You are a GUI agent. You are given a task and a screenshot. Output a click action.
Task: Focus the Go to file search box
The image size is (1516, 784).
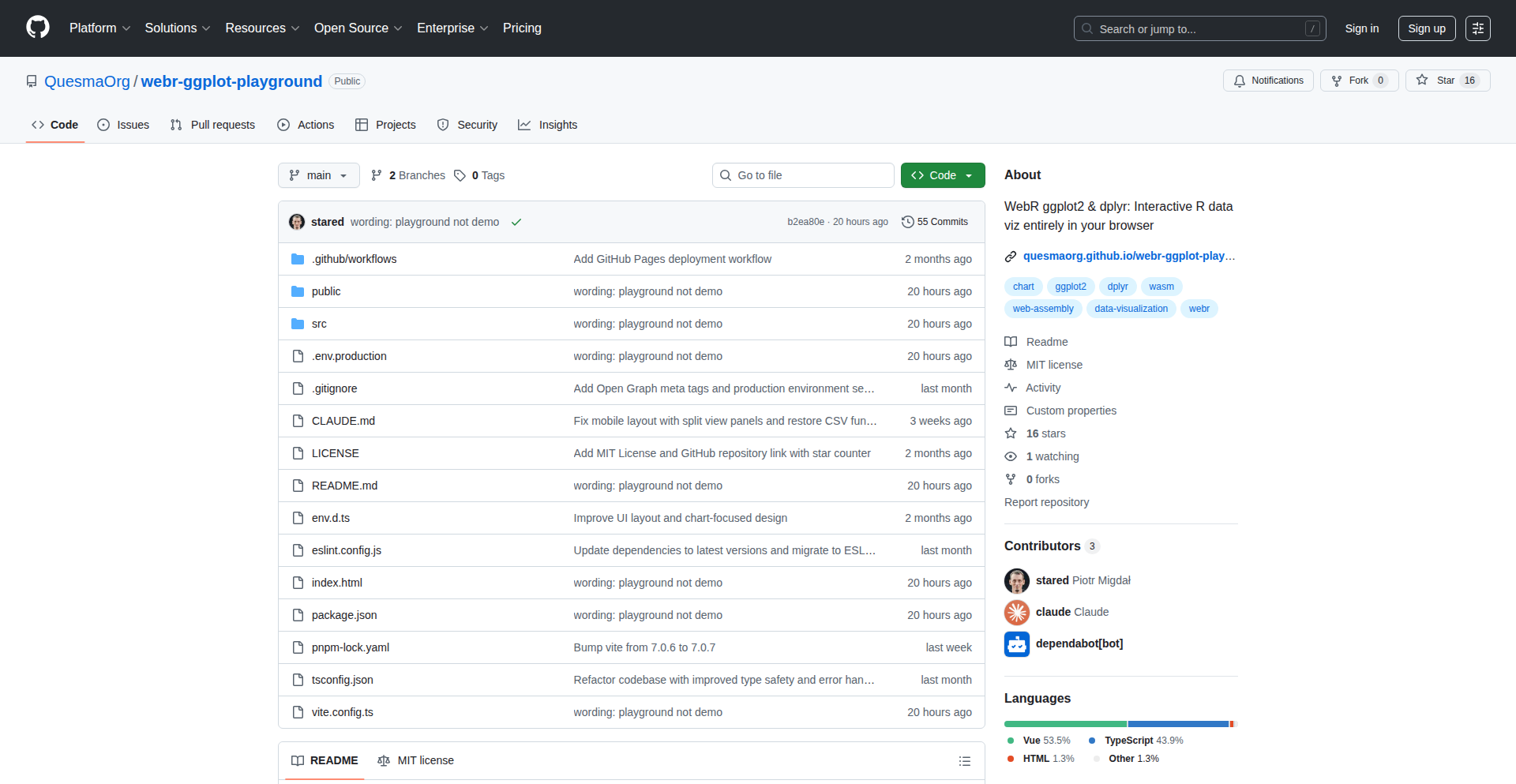[803, 175]
